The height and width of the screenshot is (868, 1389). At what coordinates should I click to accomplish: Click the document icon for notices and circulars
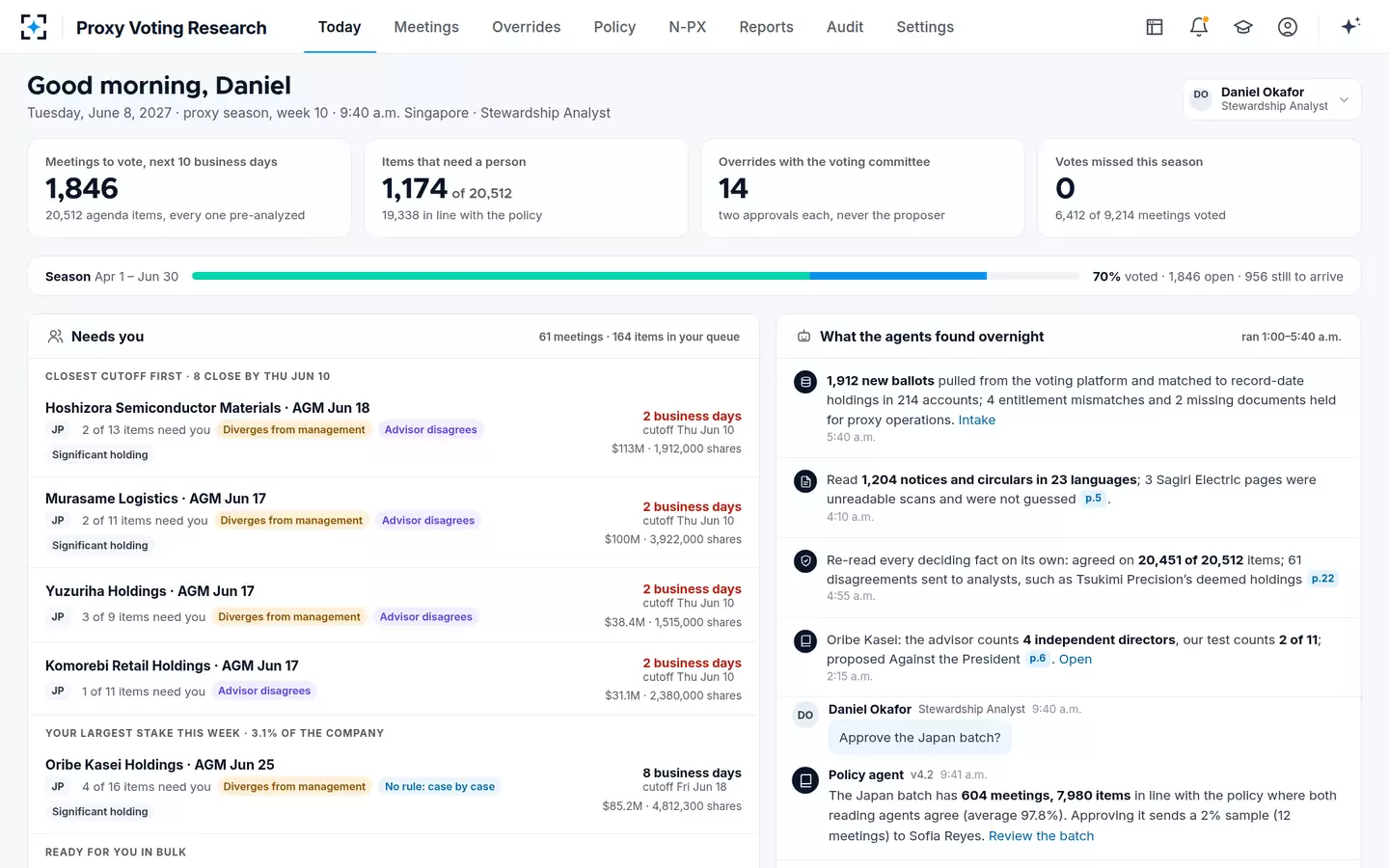(x=805, y=480)
